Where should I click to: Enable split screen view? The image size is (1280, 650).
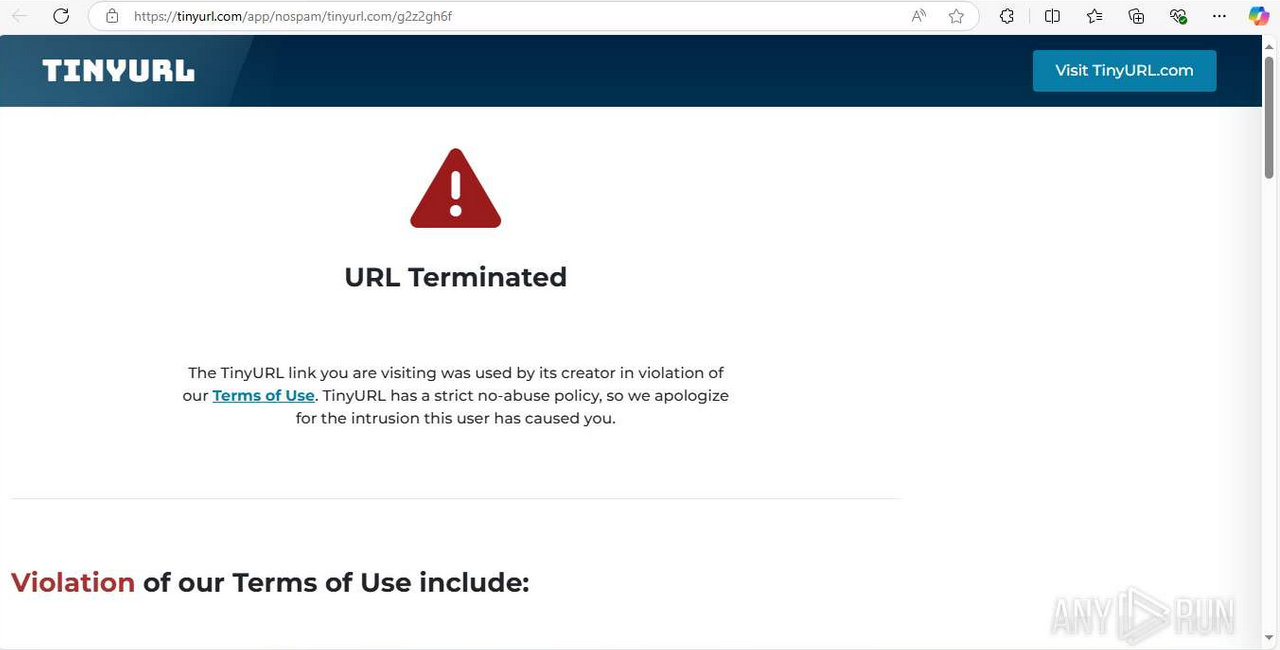(1052, 16)
